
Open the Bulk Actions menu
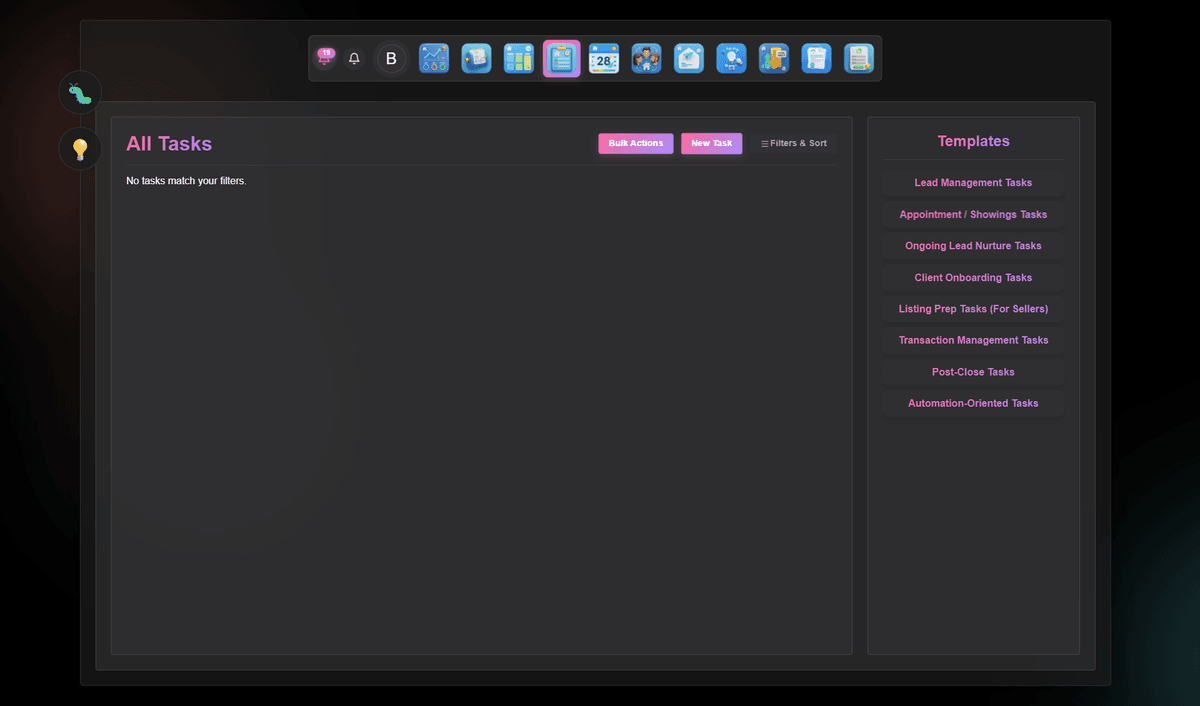635,143
